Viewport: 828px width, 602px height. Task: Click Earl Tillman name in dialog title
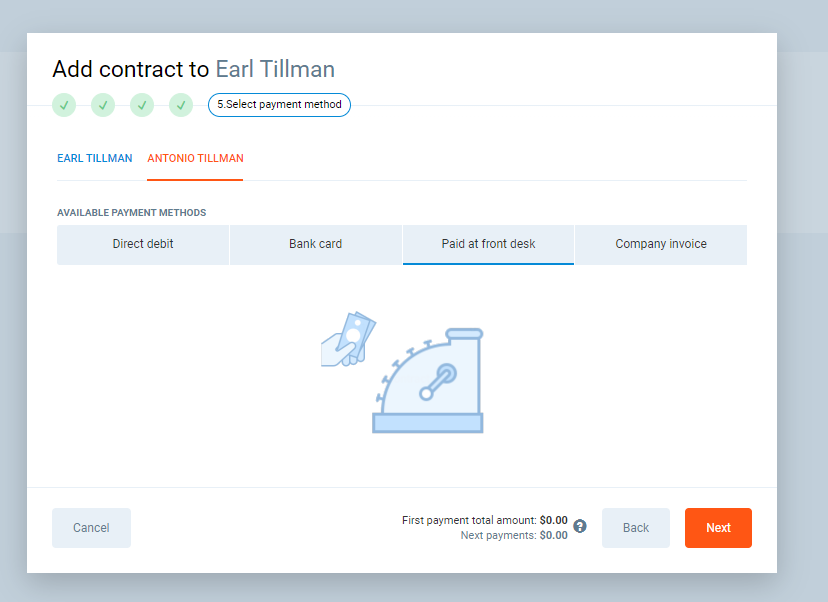[x=275, y=69]
